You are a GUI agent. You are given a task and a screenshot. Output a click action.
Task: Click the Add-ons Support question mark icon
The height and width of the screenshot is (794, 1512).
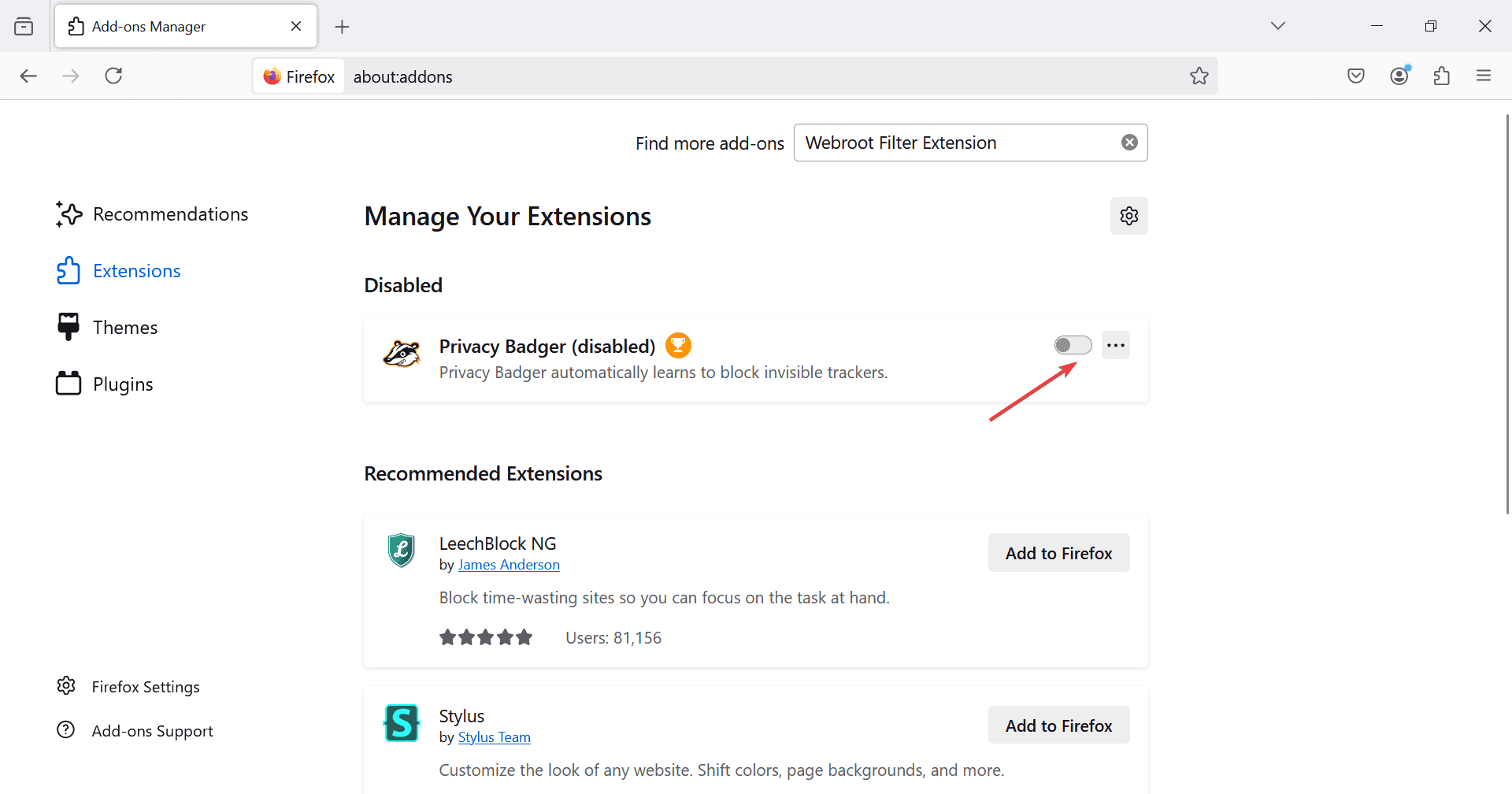coord(66,730)
